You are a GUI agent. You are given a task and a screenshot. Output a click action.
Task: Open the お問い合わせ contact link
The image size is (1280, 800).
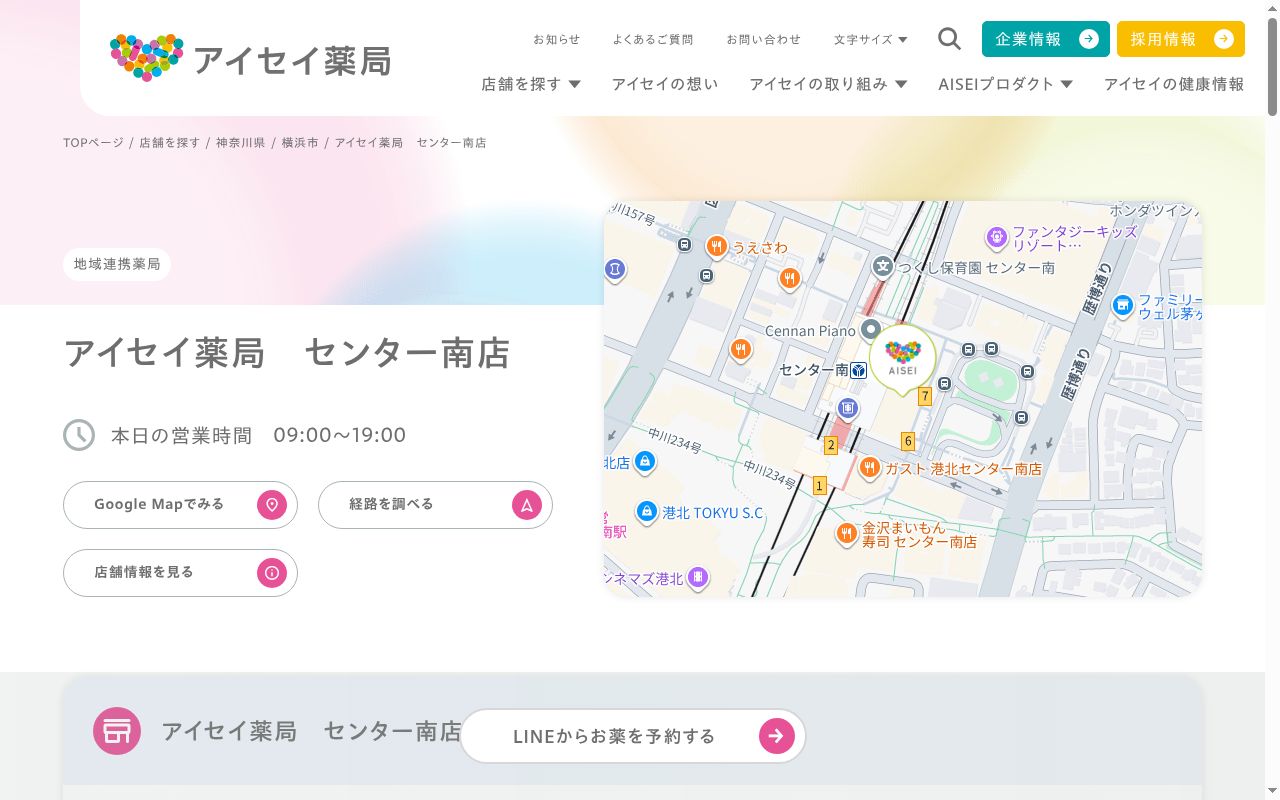click(764, 40)
